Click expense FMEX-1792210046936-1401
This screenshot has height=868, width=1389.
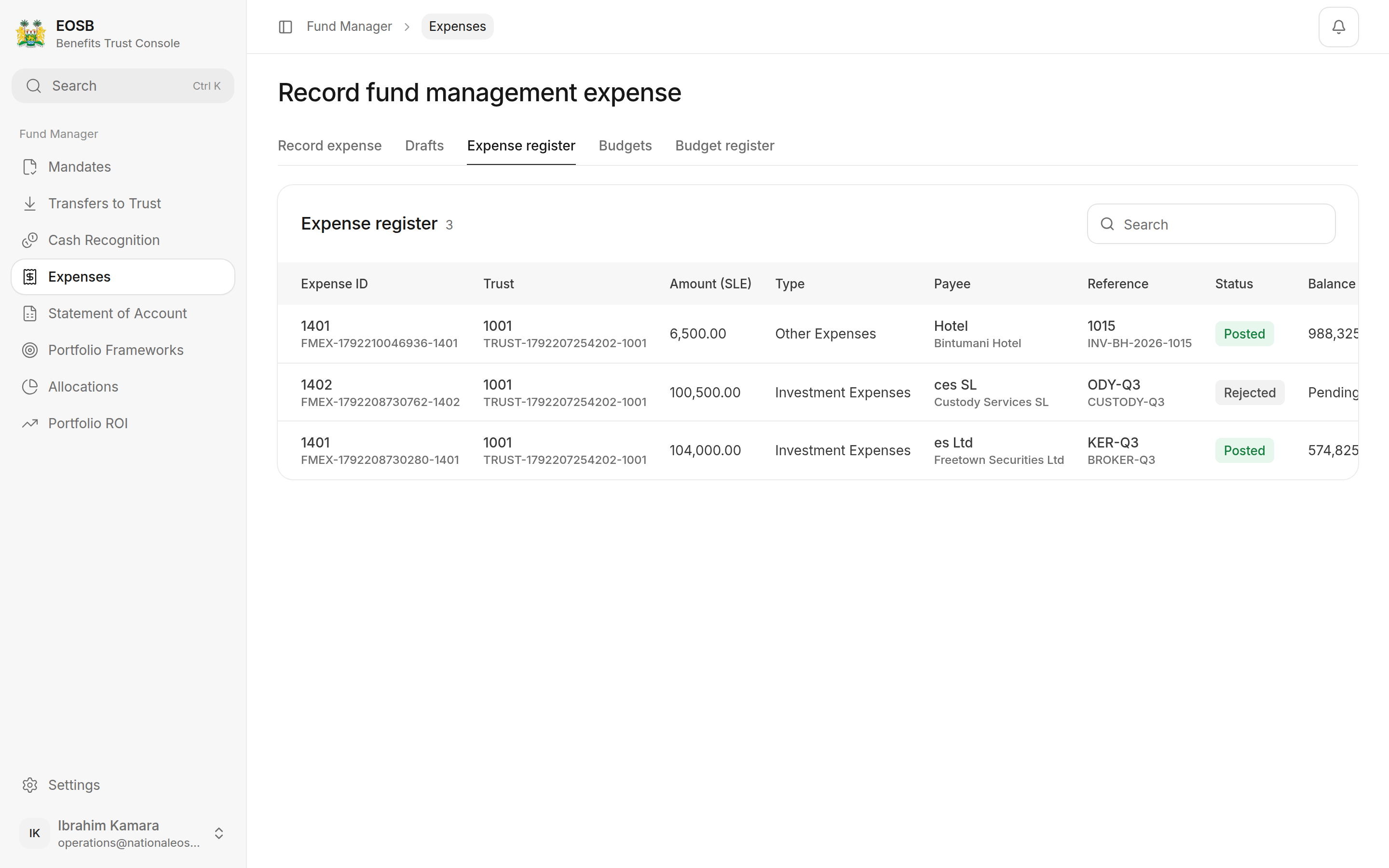[380, 343]
